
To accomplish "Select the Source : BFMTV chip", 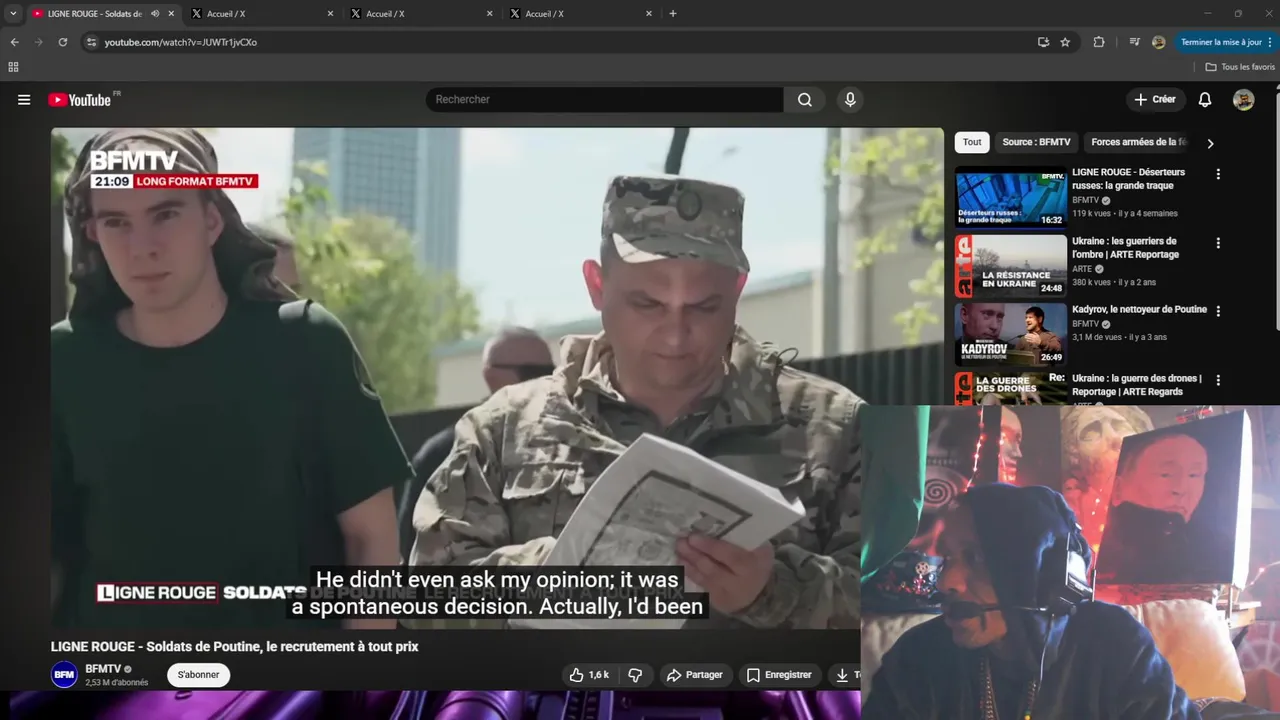I will 1036,142.
